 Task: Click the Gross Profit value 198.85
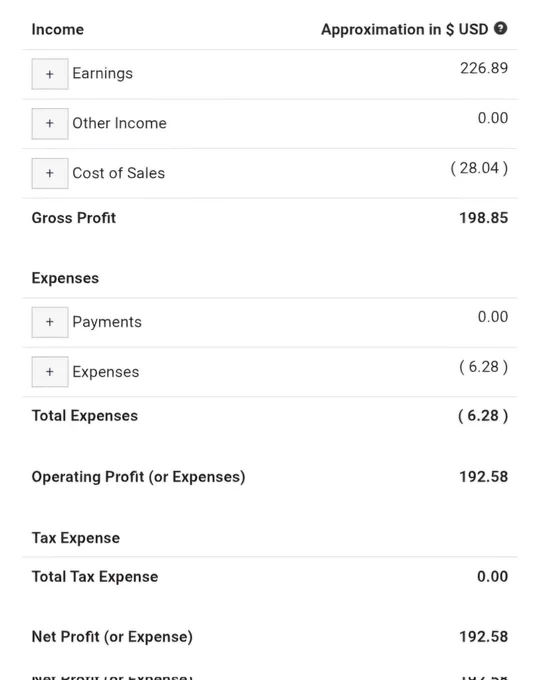[x=483, y=218]
